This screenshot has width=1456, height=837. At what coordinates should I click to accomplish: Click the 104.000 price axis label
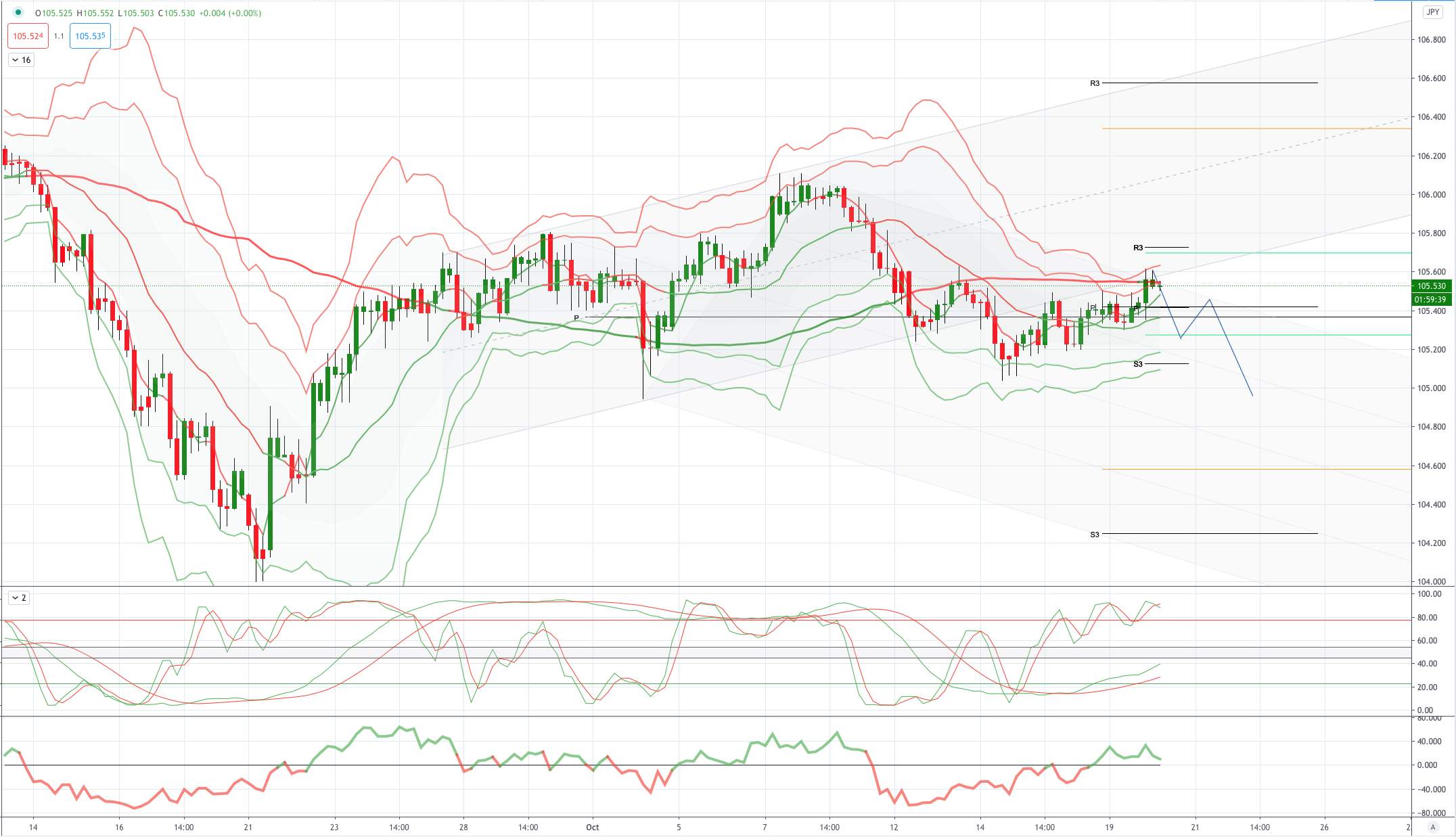pos(1432,582)
